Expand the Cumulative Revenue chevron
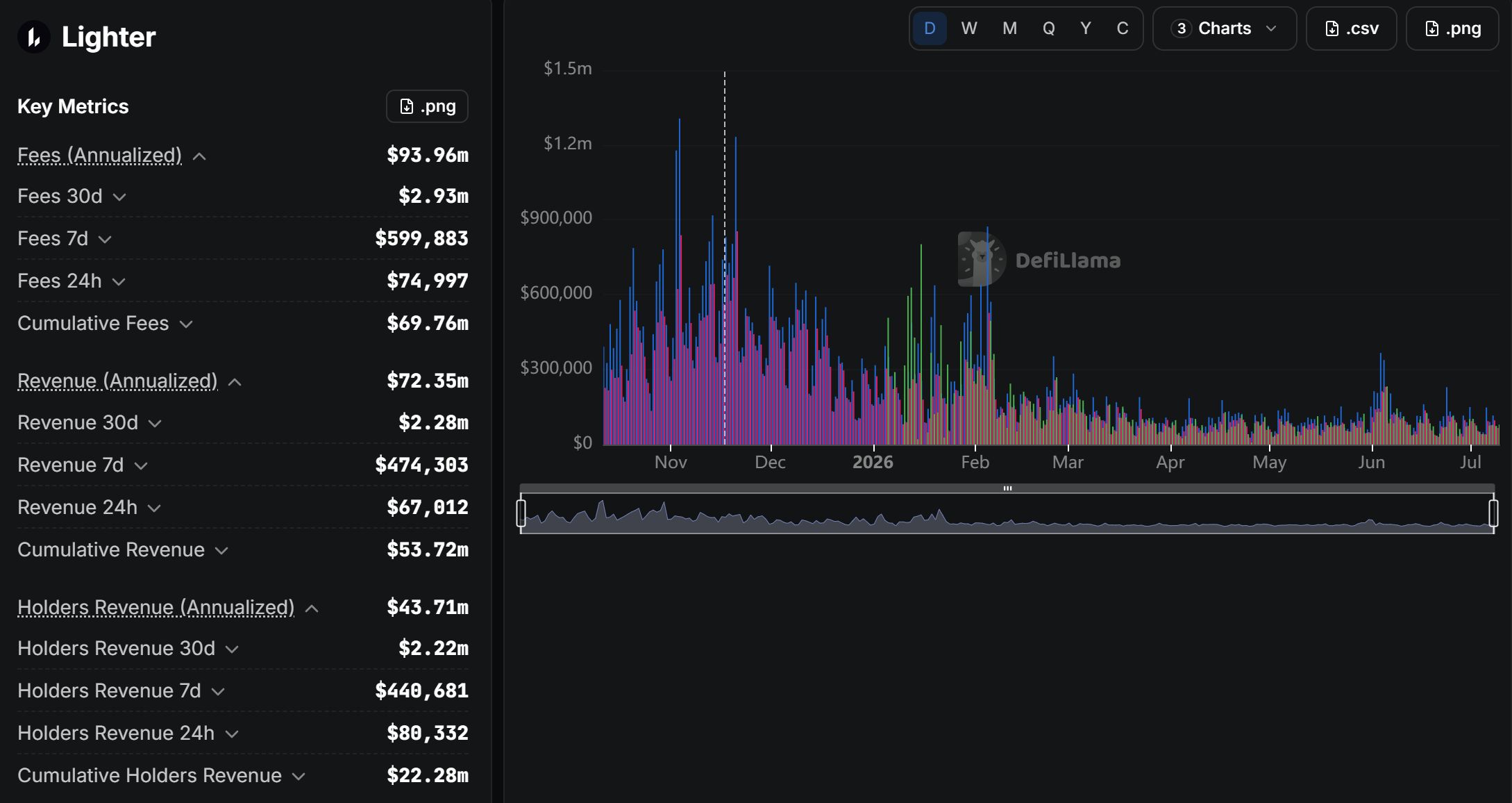This screenshot has height=803, width=1512. pos(221,551)
